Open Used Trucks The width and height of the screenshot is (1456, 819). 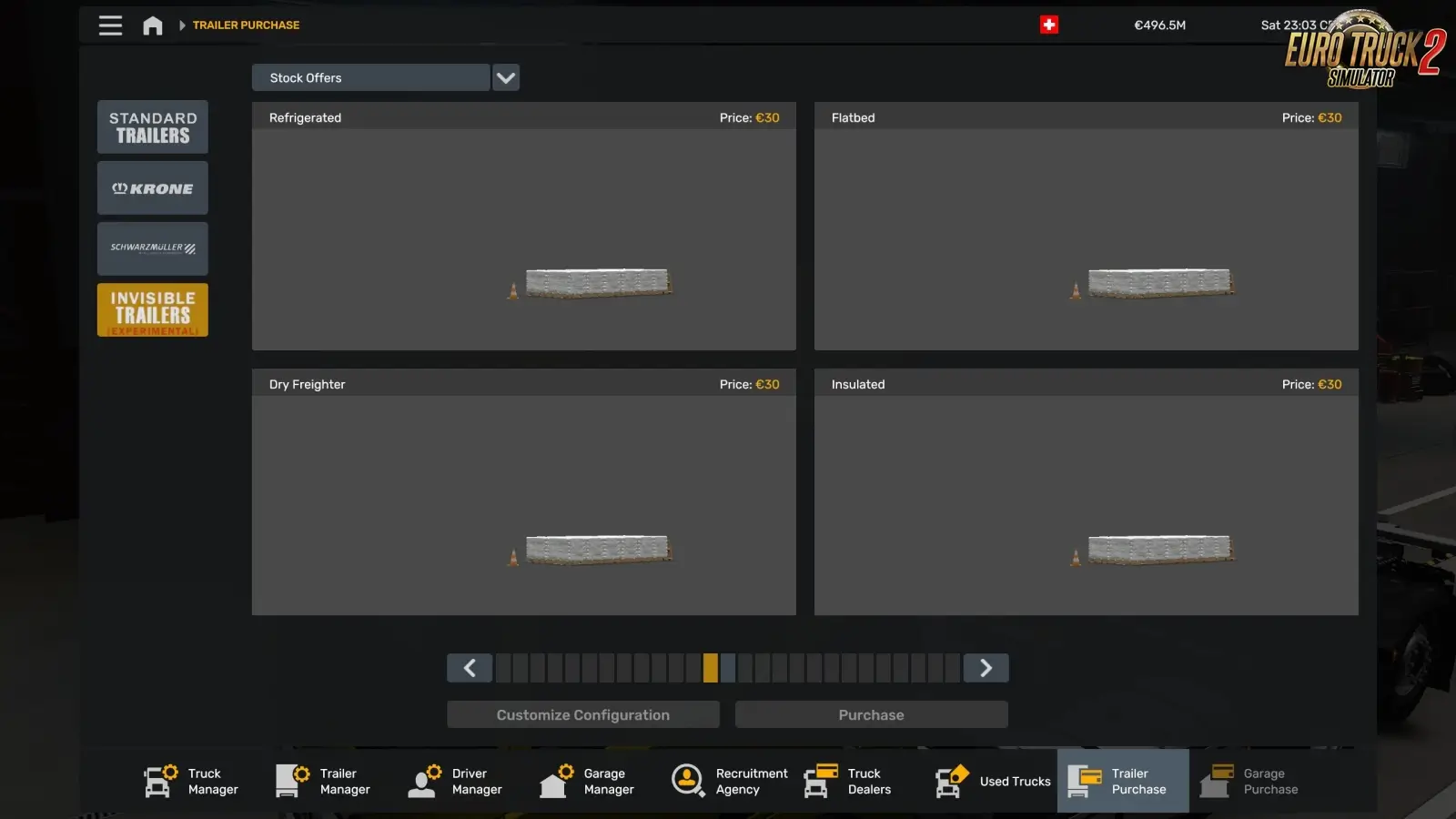[x=994, y=782]
